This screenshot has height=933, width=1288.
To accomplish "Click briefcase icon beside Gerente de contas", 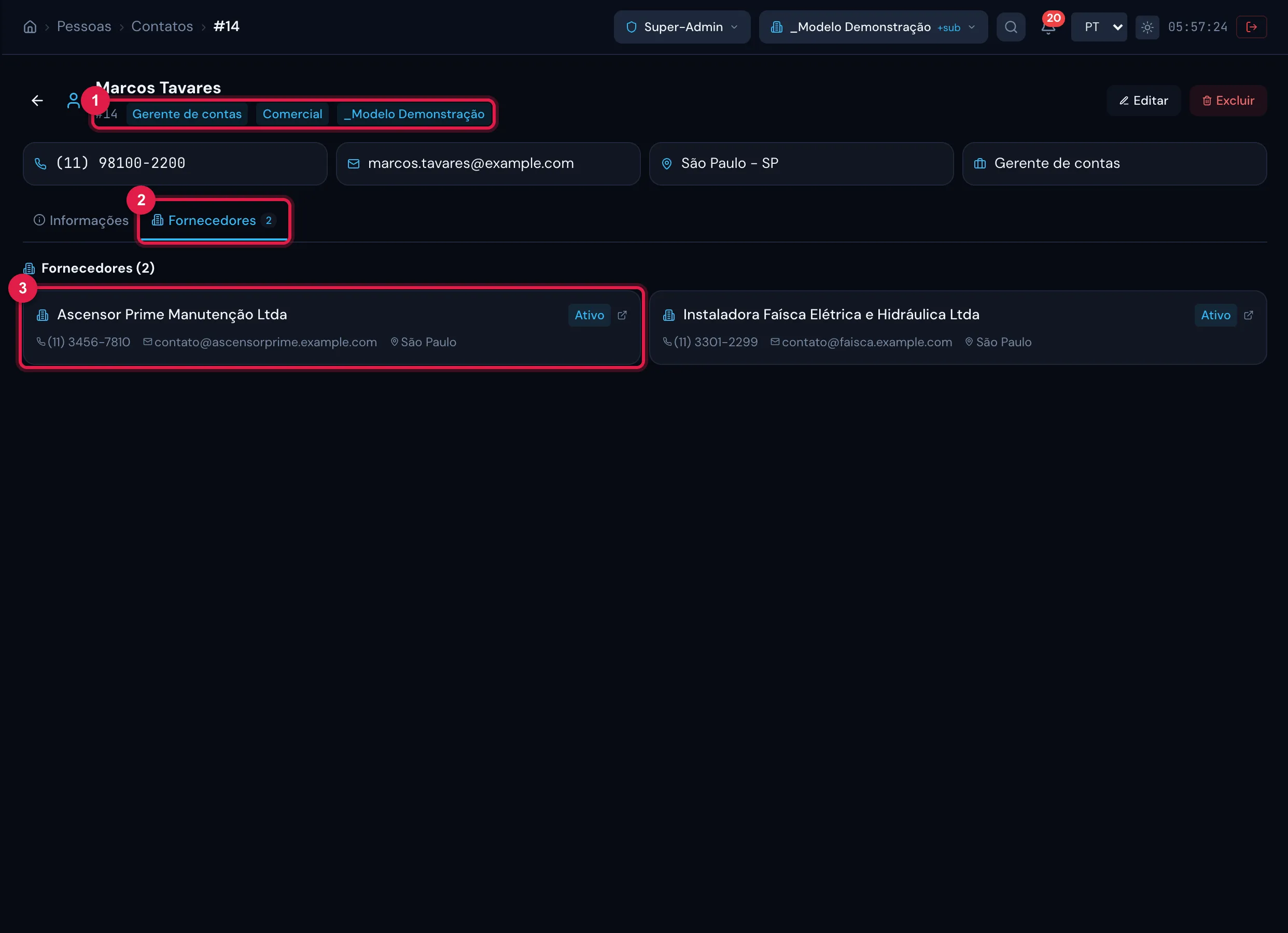I will coord(979,164).
